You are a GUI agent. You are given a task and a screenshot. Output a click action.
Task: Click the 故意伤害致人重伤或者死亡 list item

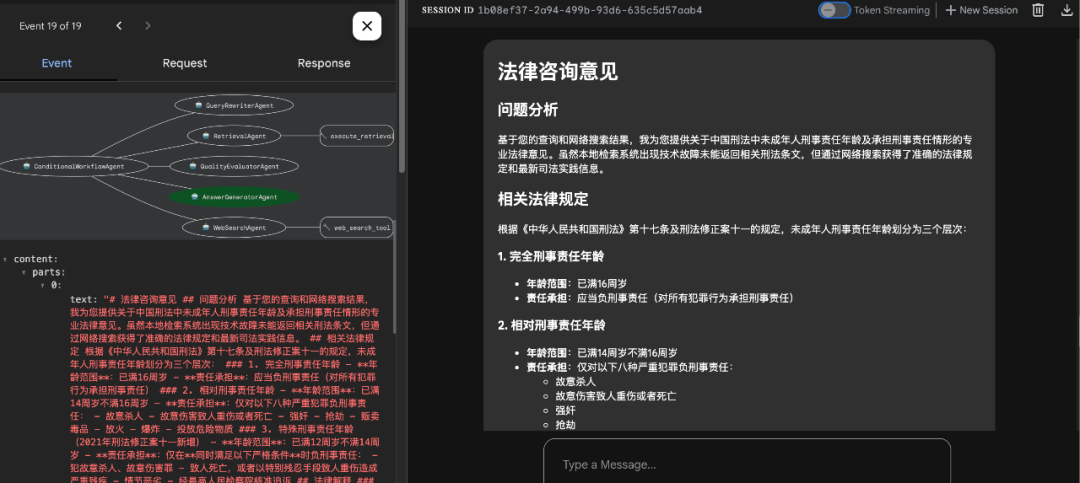coord(616,396)
